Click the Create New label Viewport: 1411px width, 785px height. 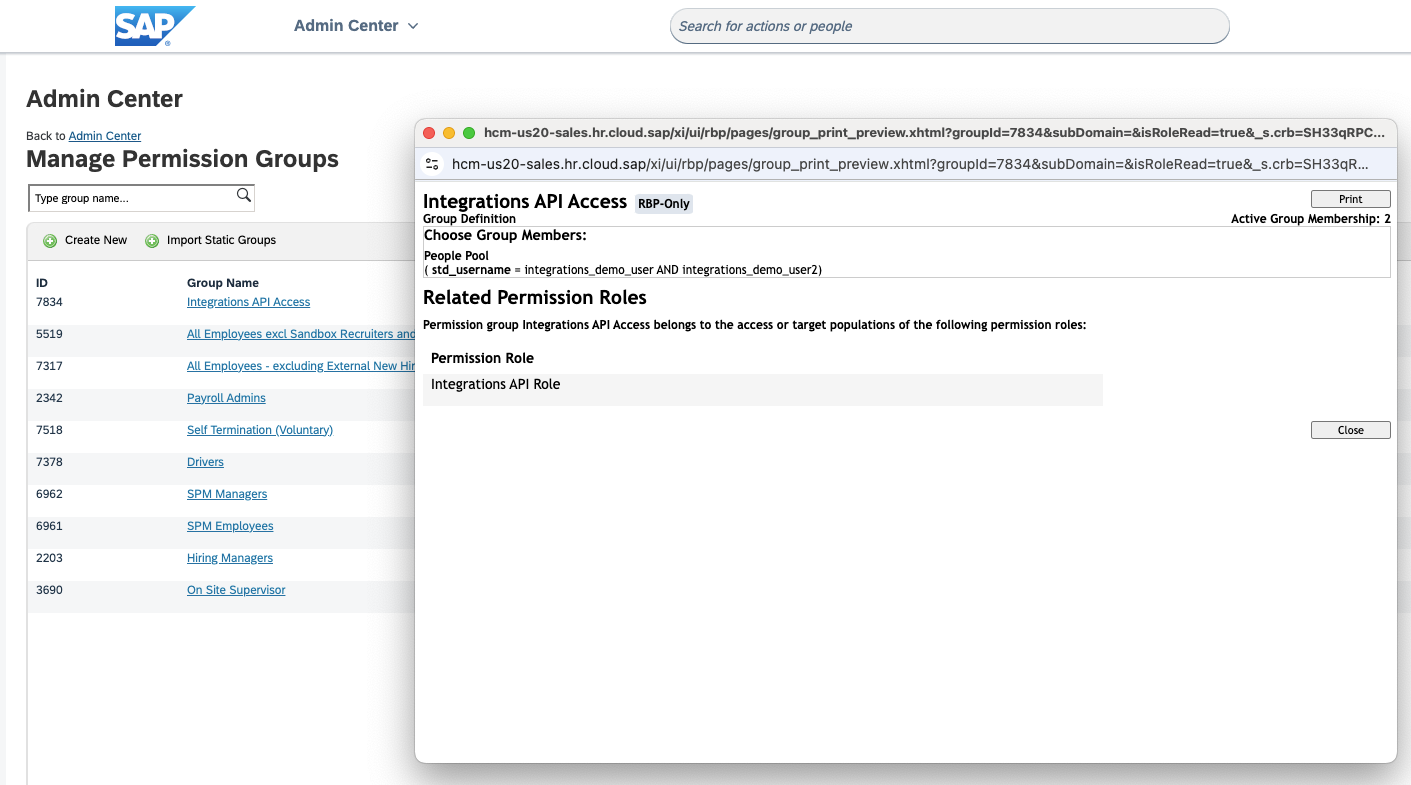[x=96, y=240]
